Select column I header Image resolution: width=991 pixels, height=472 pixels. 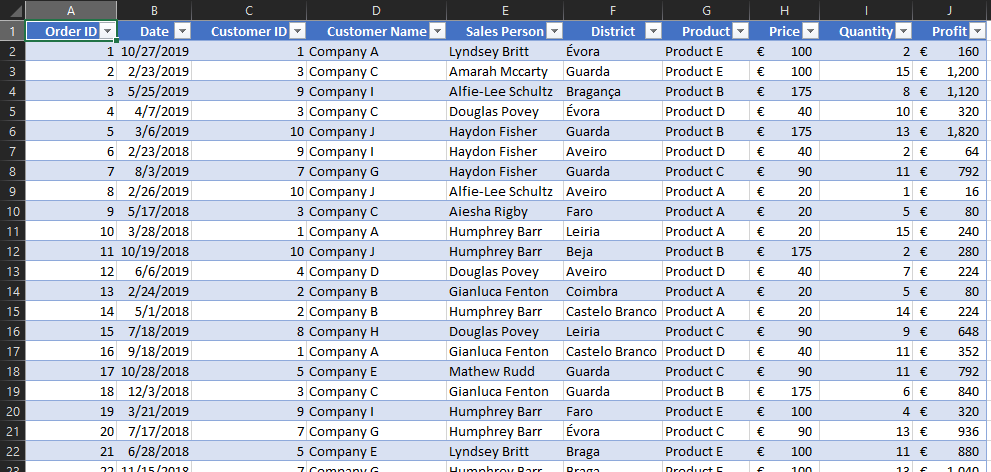click(x=866, y=10)
